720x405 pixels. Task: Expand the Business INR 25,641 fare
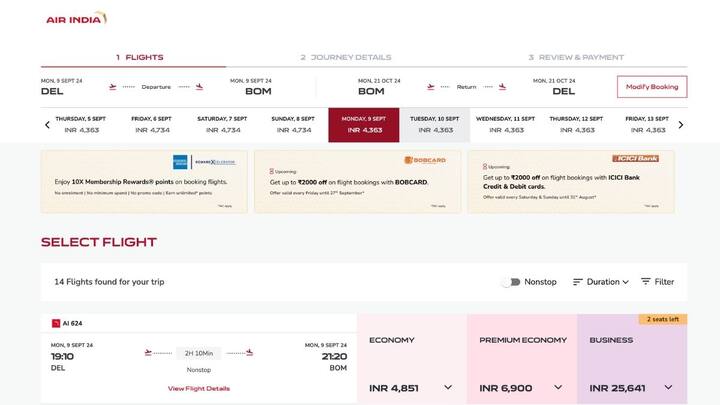pyautogui.click(x=667, y=387)
